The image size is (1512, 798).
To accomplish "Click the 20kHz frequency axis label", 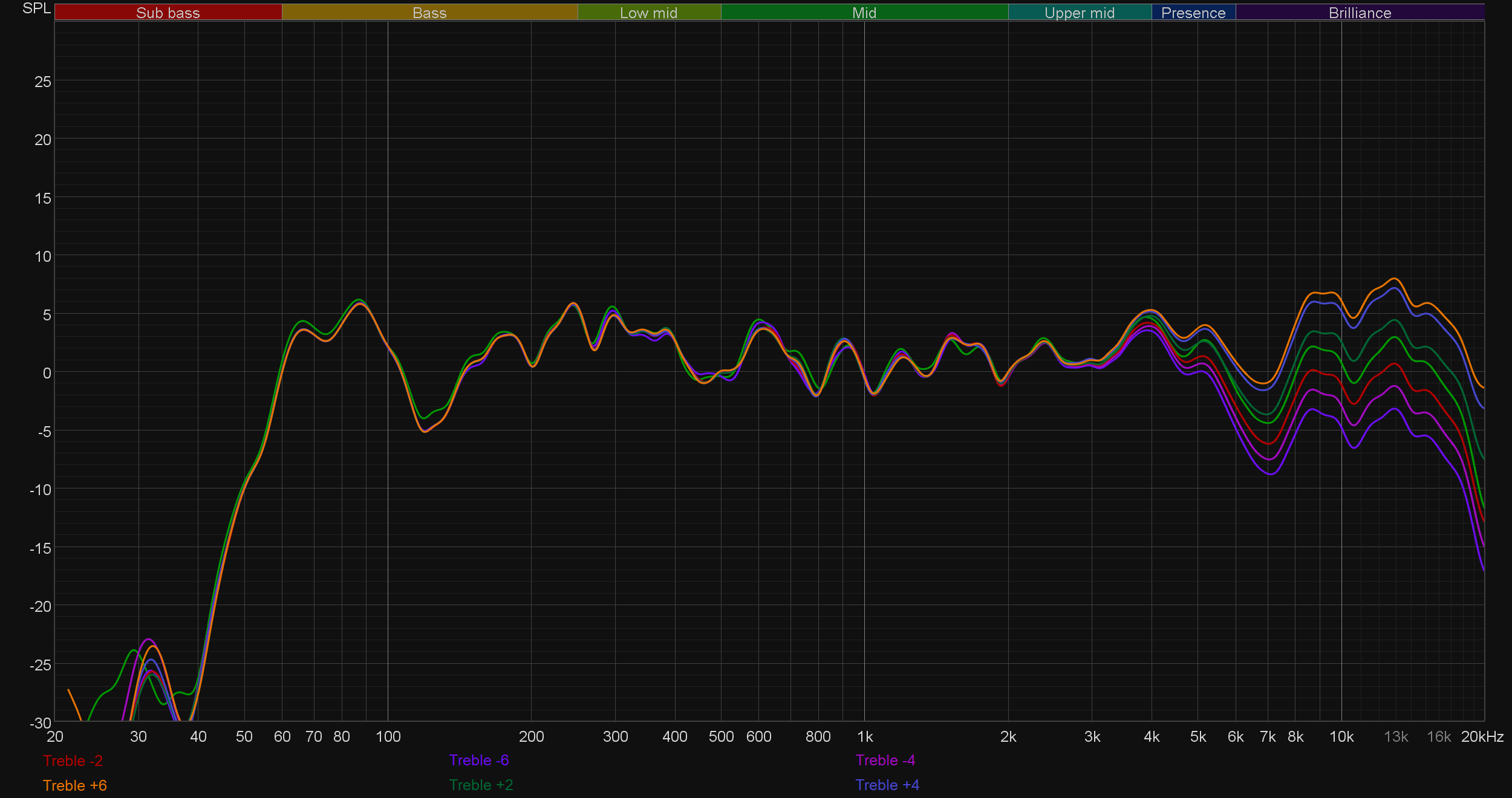I will (x=1482, y=736).
